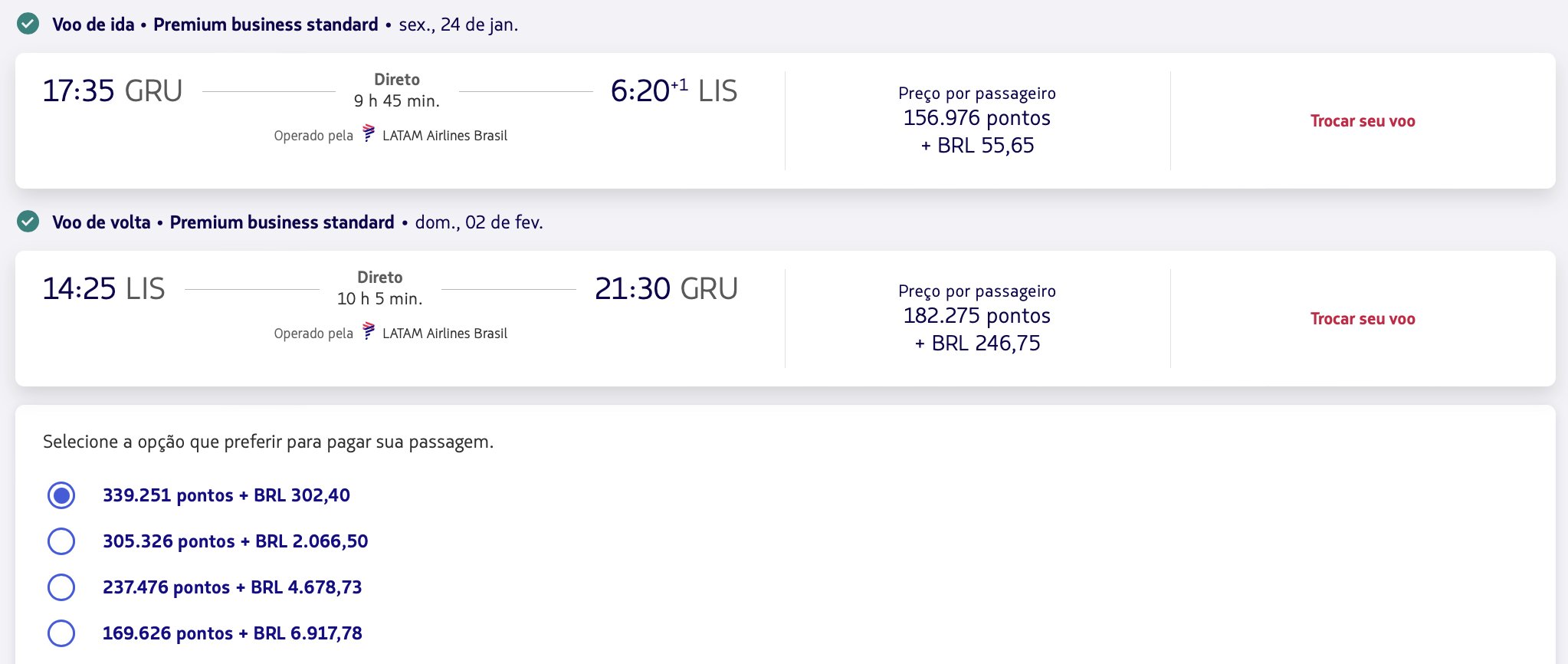Click the outbound flight green checkmark icon
Image resolution: width=1568 pixels, height=664 pixels.
pyautogui.click(x=28, y=24)
